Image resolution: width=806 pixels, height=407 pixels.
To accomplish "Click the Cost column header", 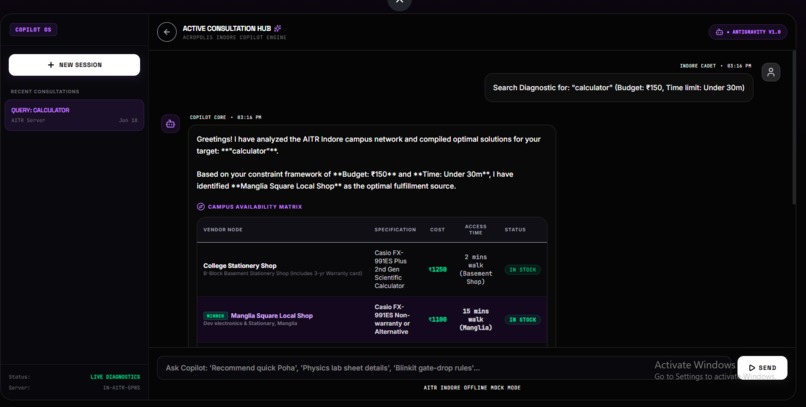I will click(x=437, y=230).
